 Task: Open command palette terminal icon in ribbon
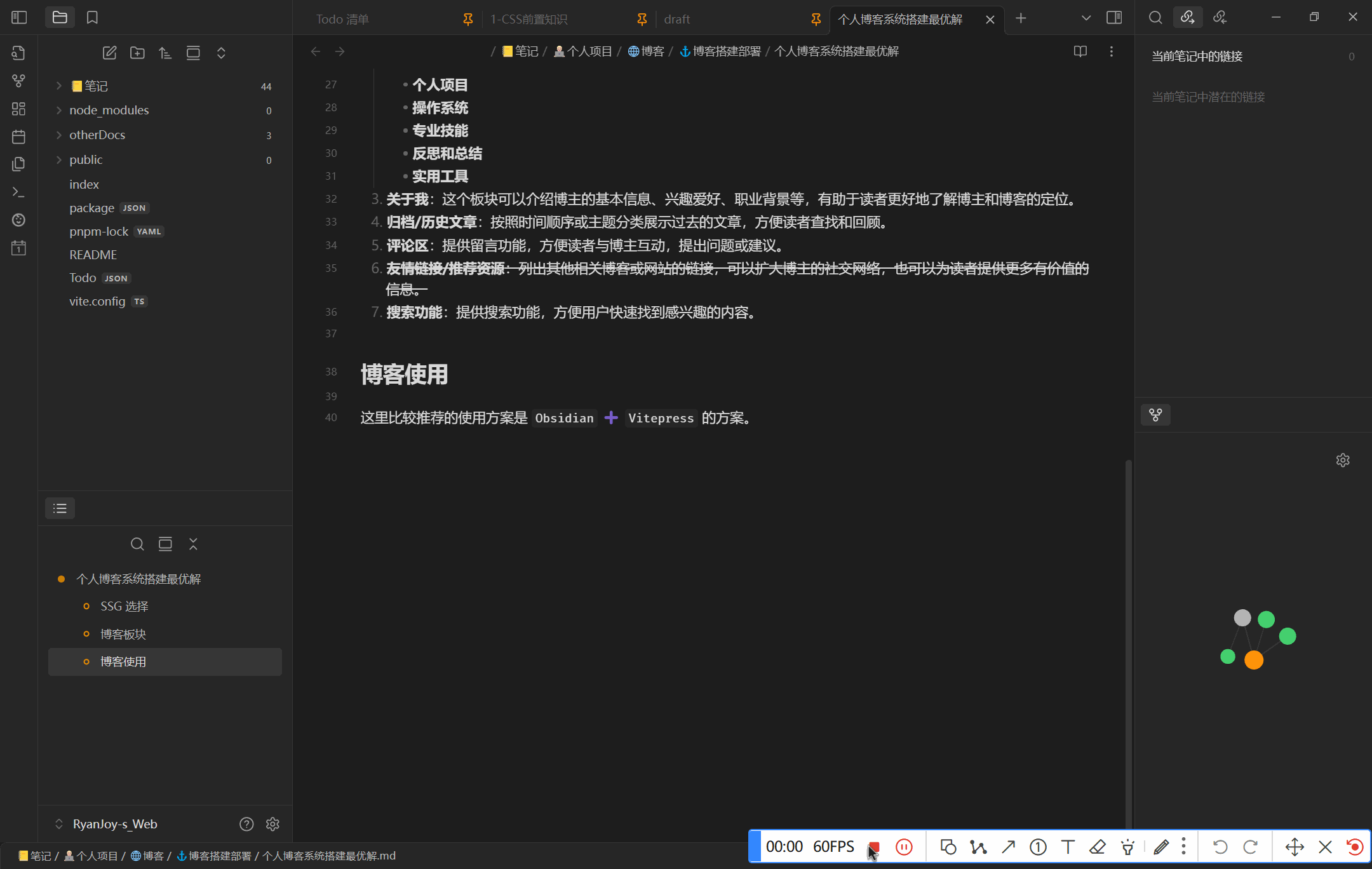pos(18,192)
